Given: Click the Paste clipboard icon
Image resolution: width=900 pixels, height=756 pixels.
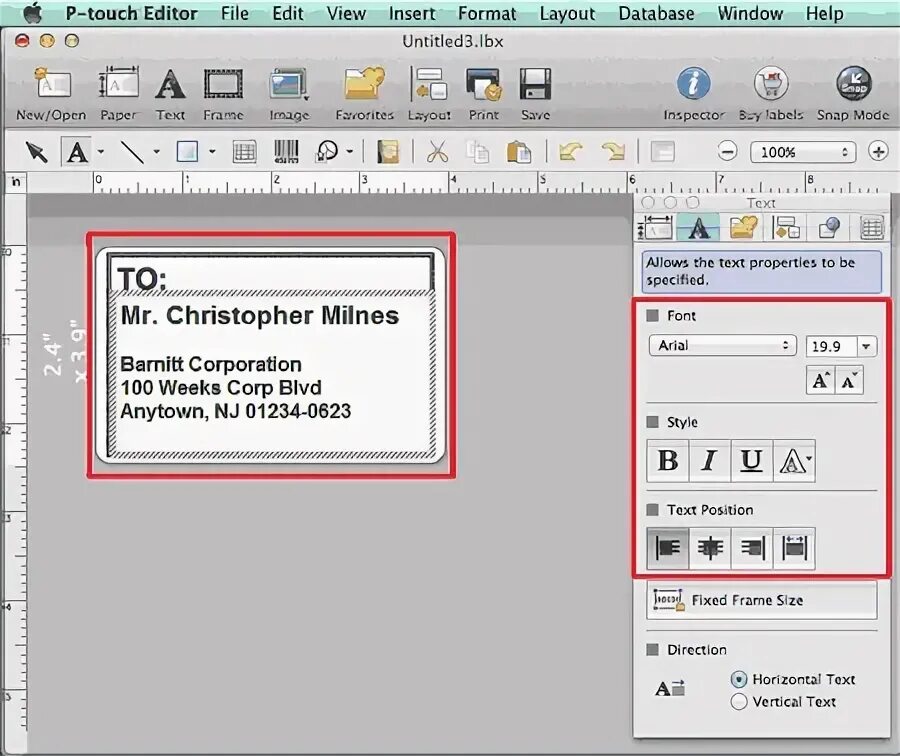Looking at the screenshot, I should pyautogui.click(x=518, y=152).
